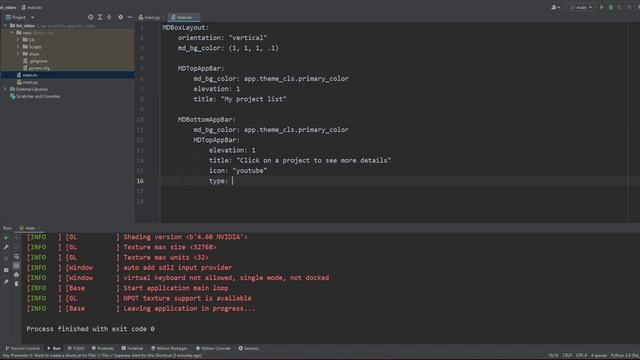This screenshot has height=360, width=640.
Task: Run the main configuration with green play button
Action: 601,7
